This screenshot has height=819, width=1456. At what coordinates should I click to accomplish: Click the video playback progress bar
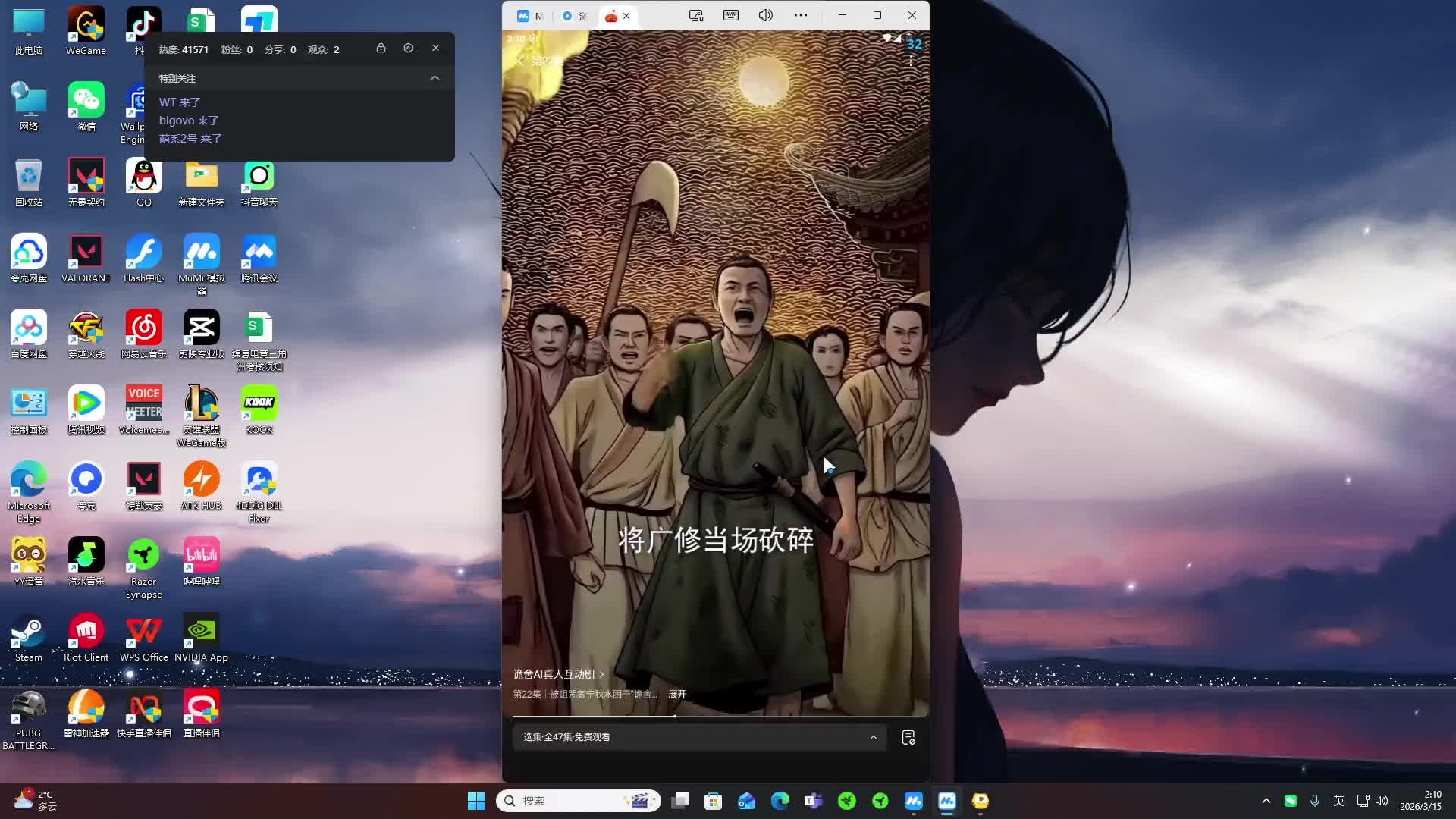716,716
